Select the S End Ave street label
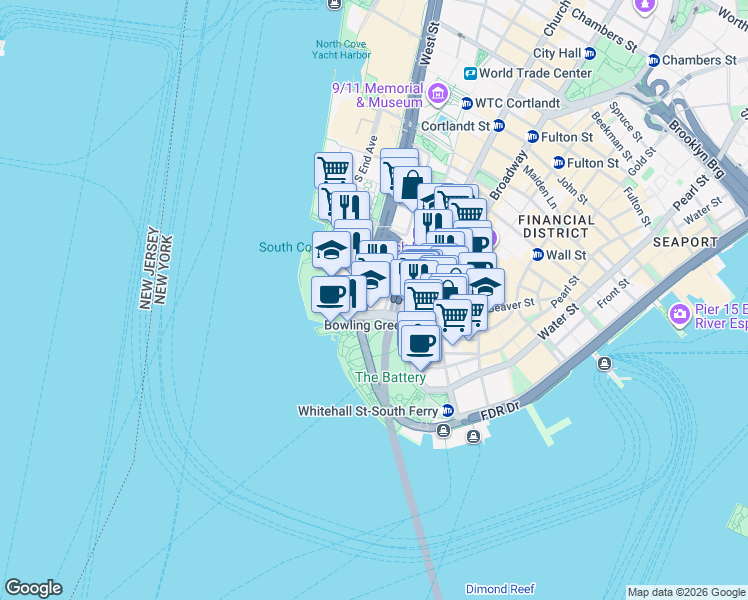Viewport: 748px width, 600px height. [x=367, y=158]
